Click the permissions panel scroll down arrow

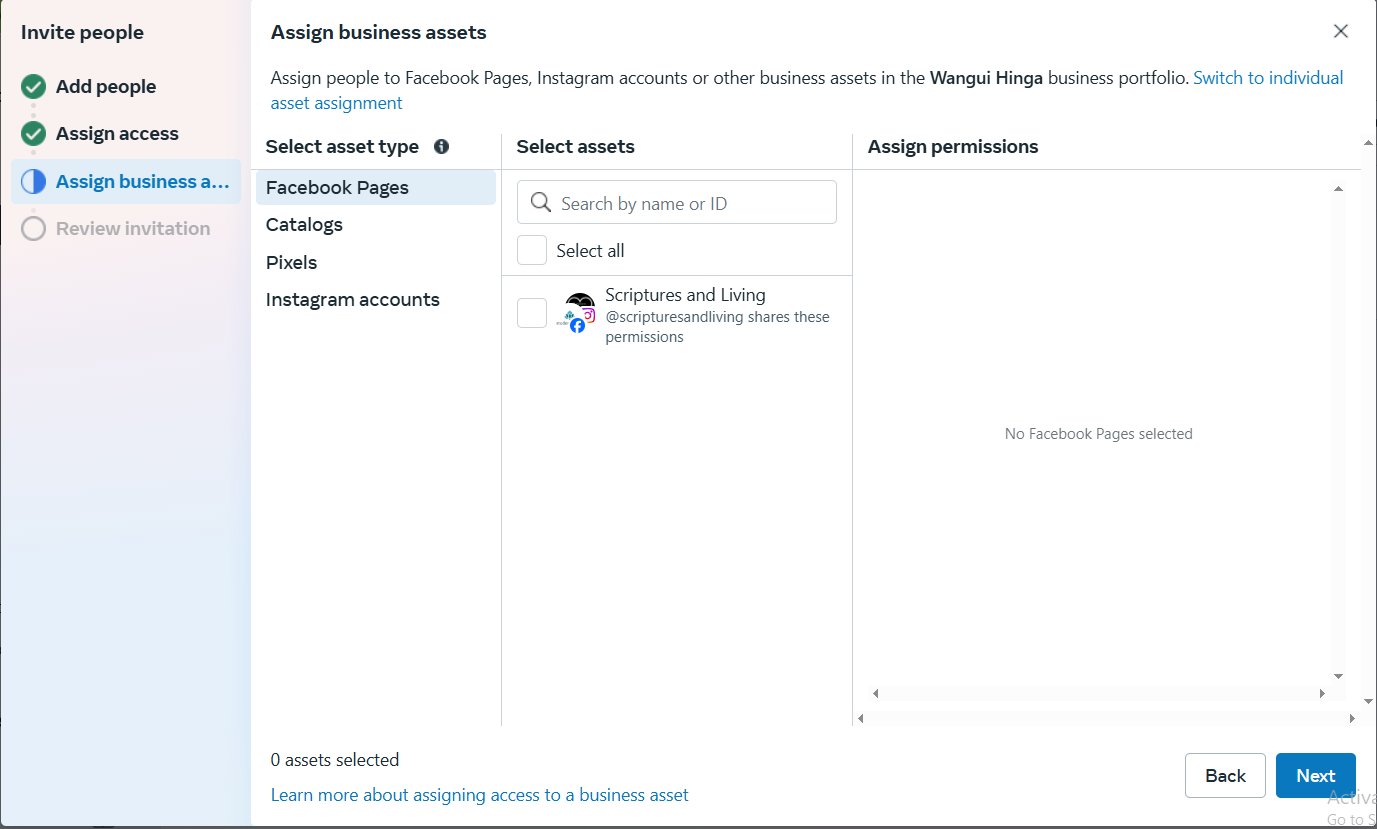pos(1338,676)
